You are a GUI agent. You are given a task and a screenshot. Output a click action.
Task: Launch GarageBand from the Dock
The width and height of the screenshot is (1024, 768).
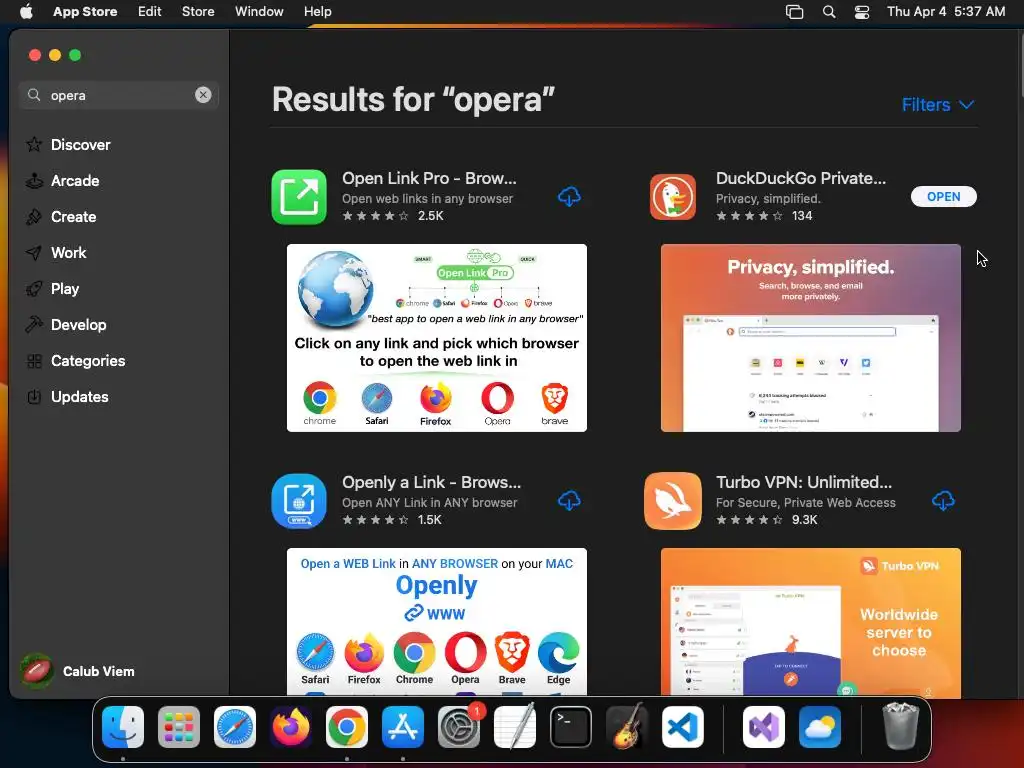point(627,727)
